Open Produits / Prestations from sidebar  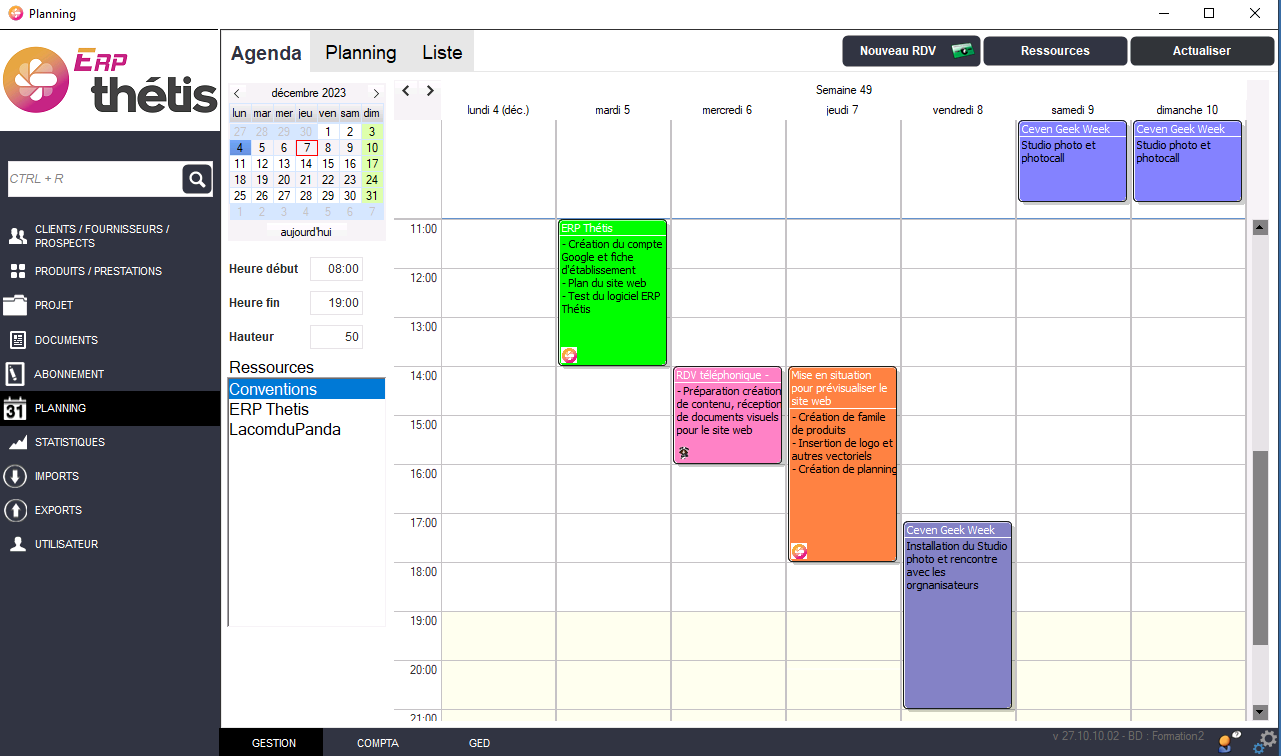97,271
